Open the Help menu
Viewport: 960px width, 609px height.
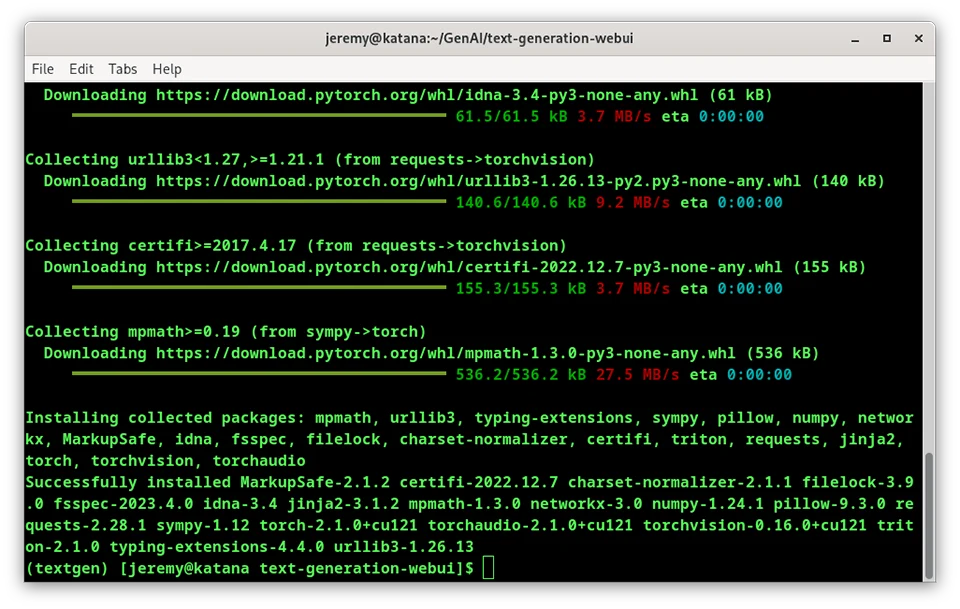[167, 69]
